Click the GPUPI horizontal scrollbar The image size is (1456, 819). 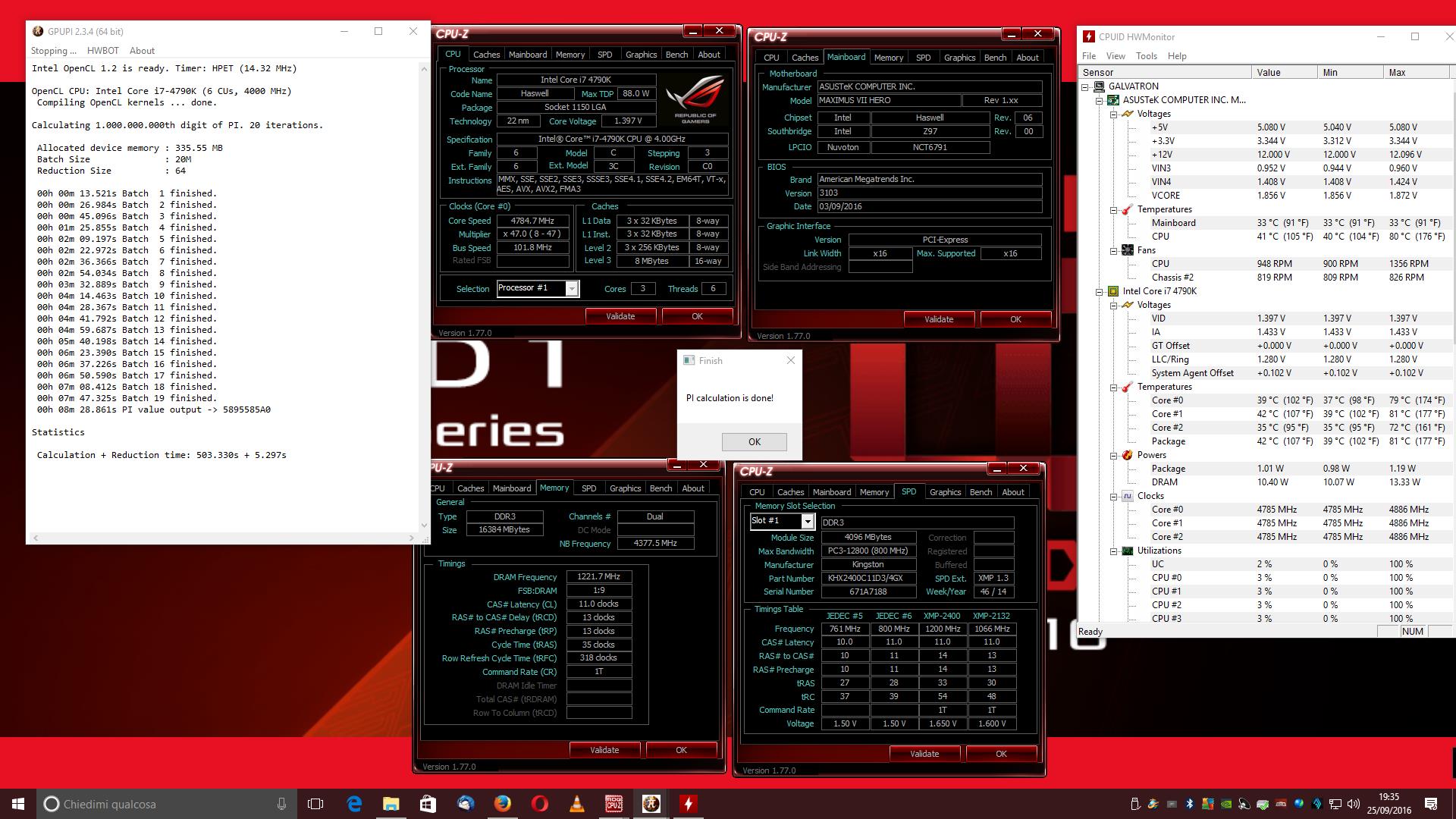[224, 538]
